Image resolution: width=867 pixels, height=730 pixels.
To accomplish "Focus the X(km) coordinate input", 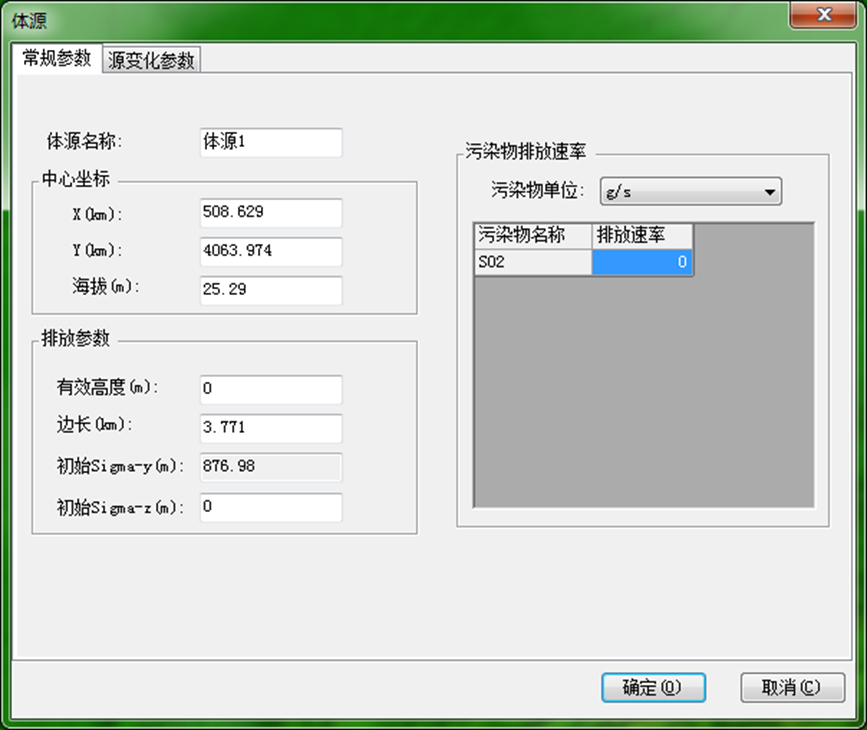I will tap(270, 213).
